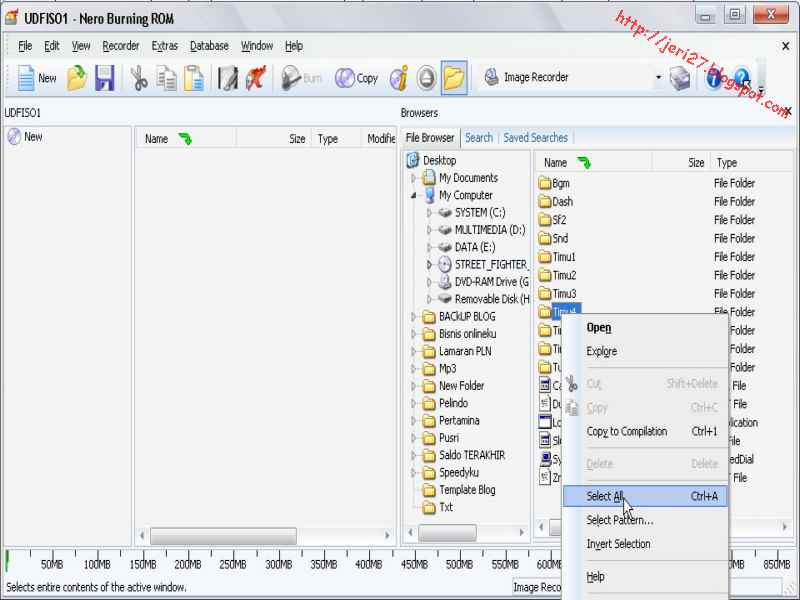Click the Copy documents toolbar icon
The image size is (800, 600).
tap(166, 78)
